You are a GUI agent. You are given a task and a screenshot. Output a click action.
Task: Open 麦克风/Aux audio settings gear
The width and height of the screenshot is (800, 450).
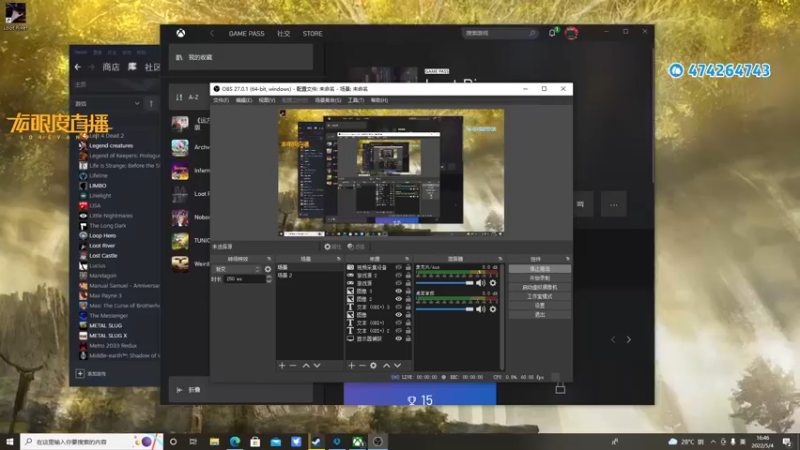point(493,283)
